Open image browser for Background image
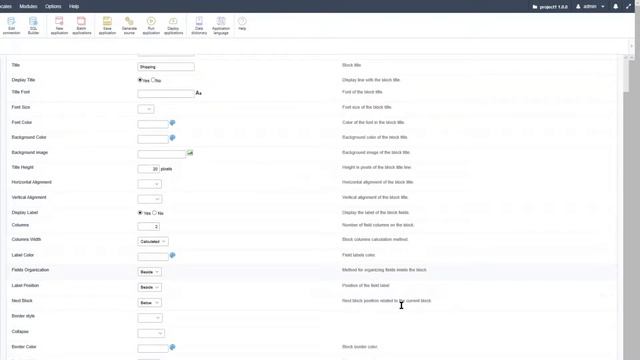The image size is (640, 360). tap(190, 153)
